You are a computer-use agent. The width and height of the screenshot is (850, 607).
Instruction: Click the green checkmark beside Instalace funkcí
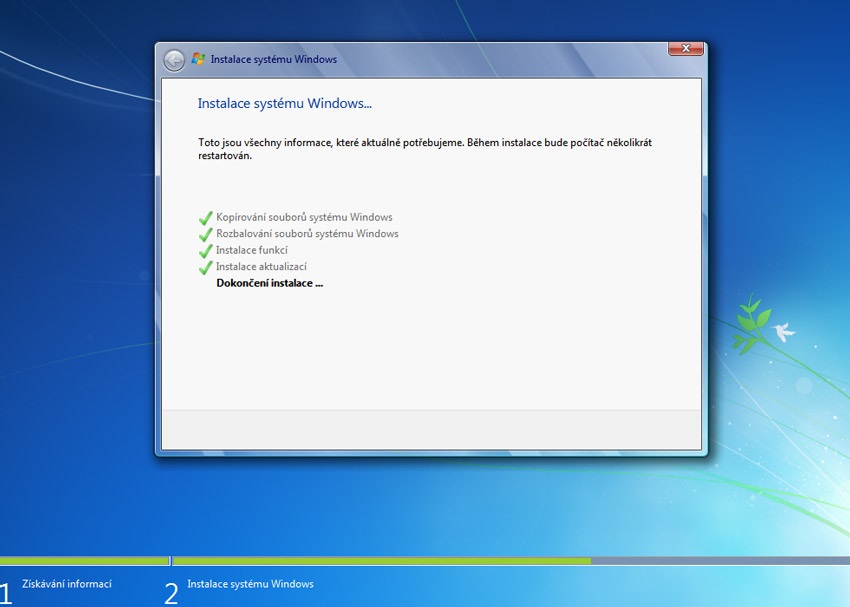tap(205, 251)
